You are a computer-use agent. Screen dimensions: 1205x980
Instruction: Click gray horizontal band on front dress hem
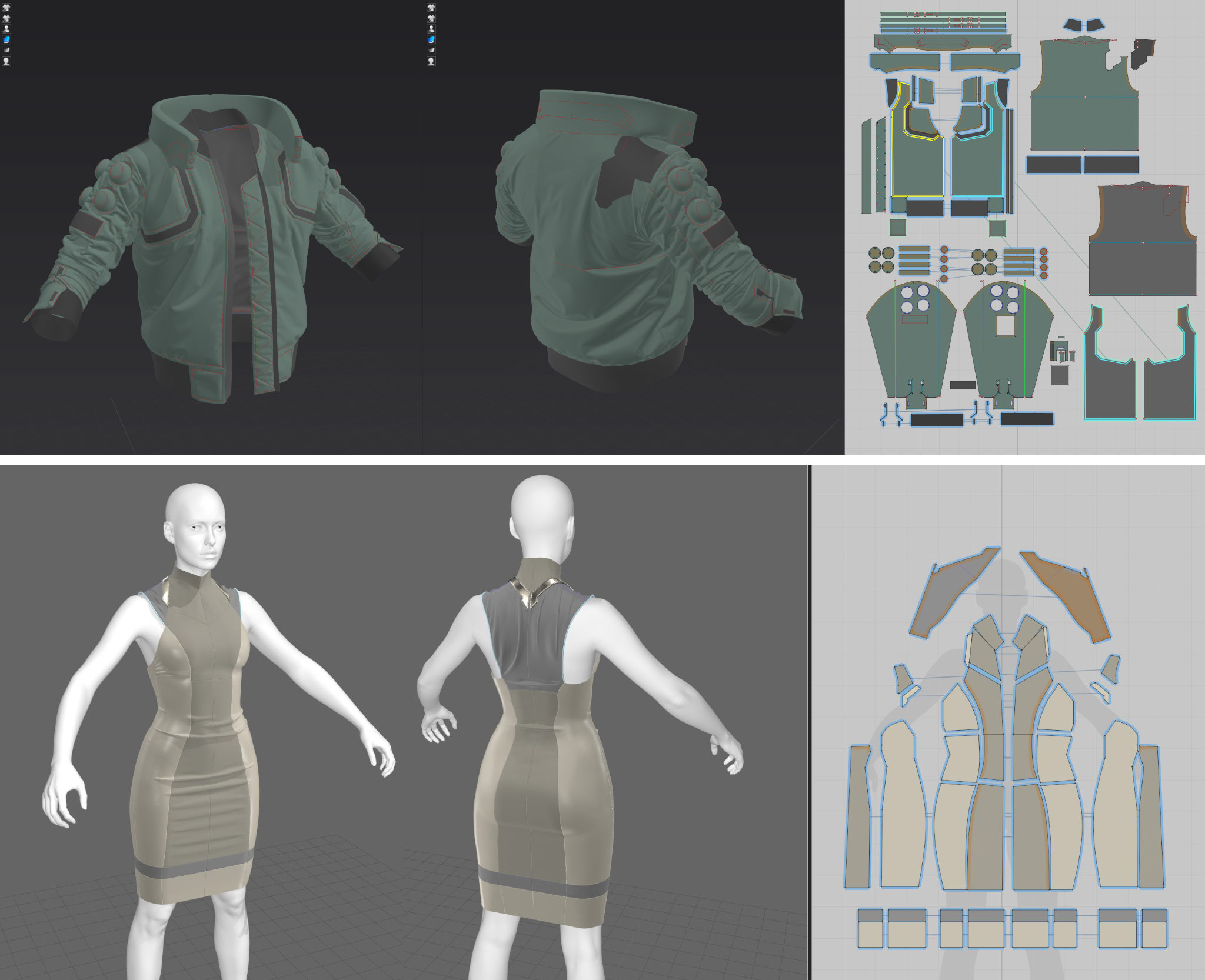(194, 859)
